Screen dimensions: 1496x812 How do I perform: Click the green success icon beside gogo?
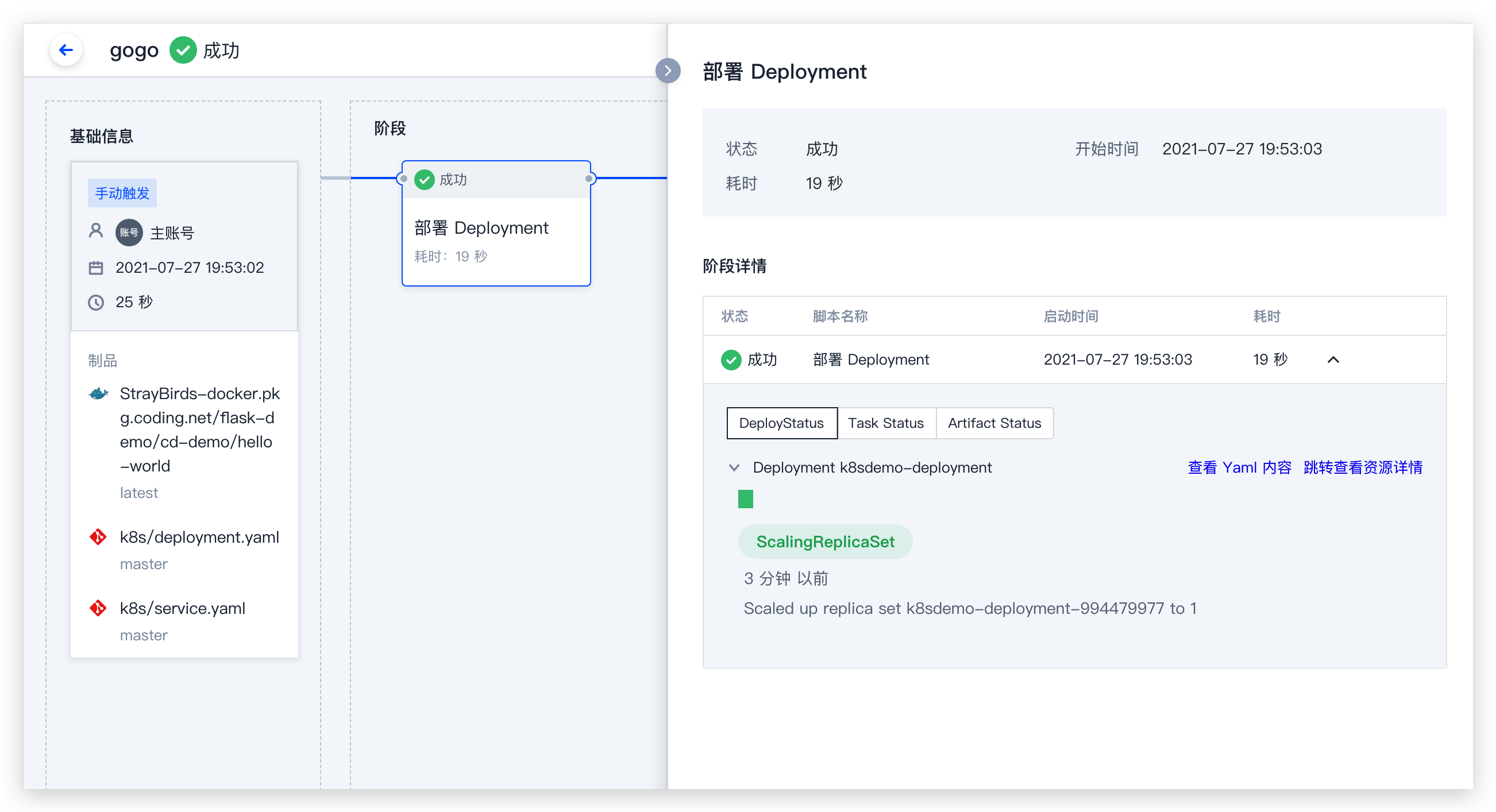tap(183, 50)
